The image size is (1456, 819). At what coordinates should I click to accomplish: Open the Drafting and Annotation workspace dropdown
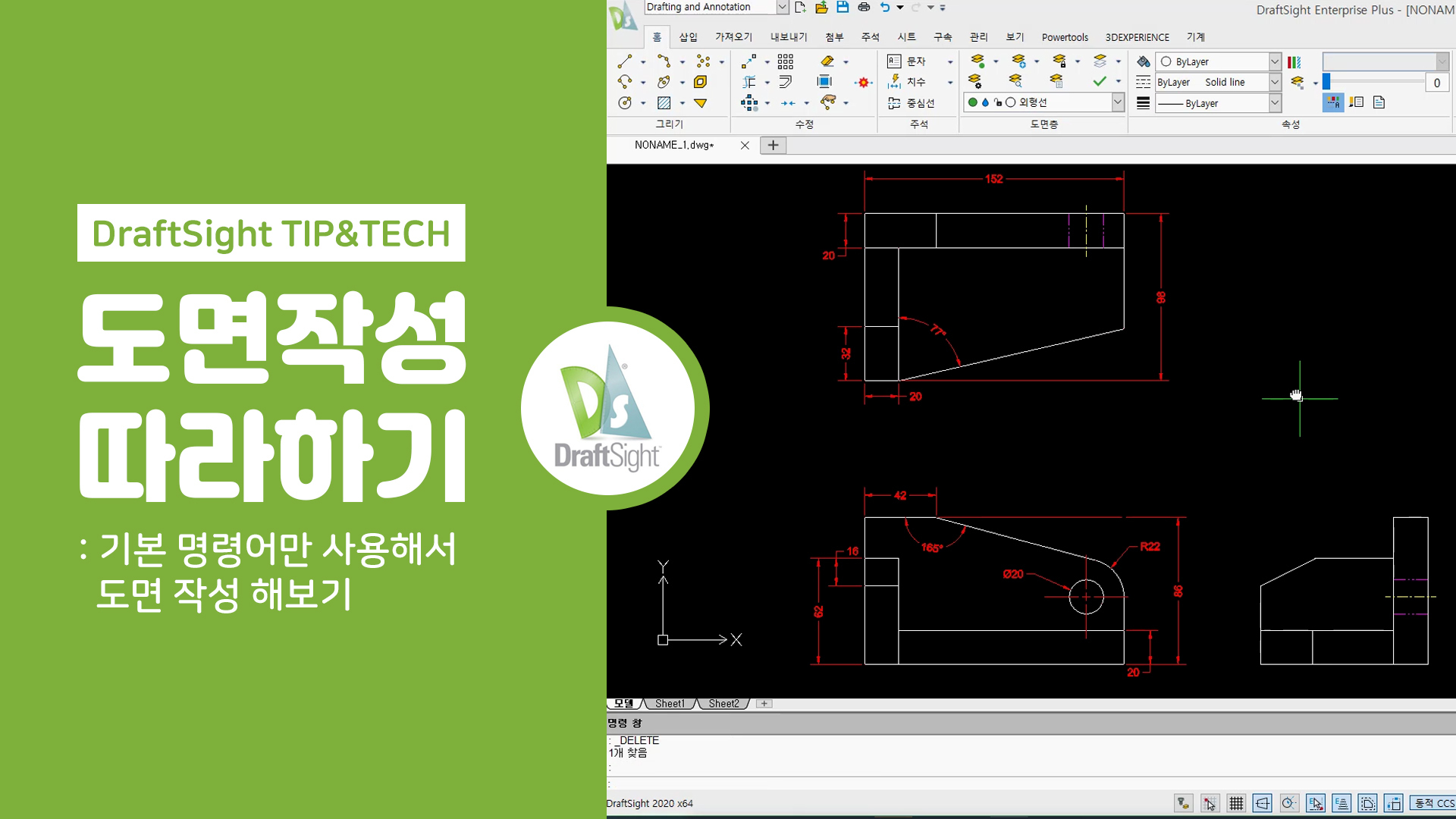click(x=783, y=8)
